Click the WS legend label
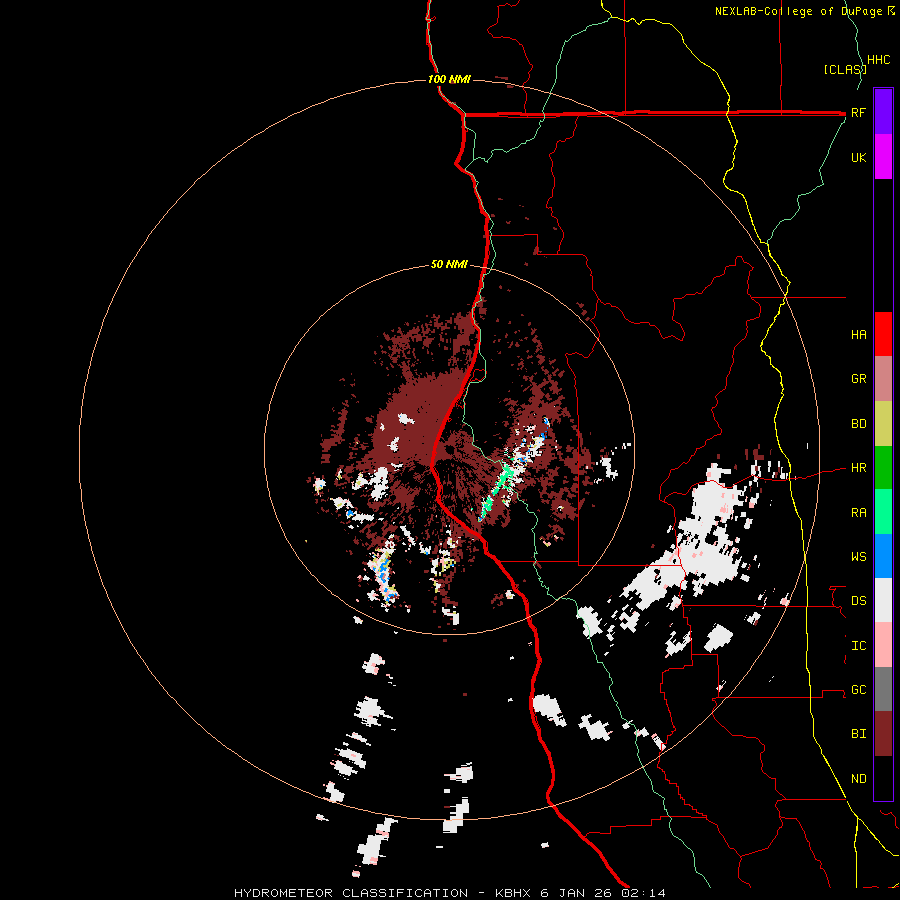This screenshot has height=900, width=900. click(x=858, y=557)
